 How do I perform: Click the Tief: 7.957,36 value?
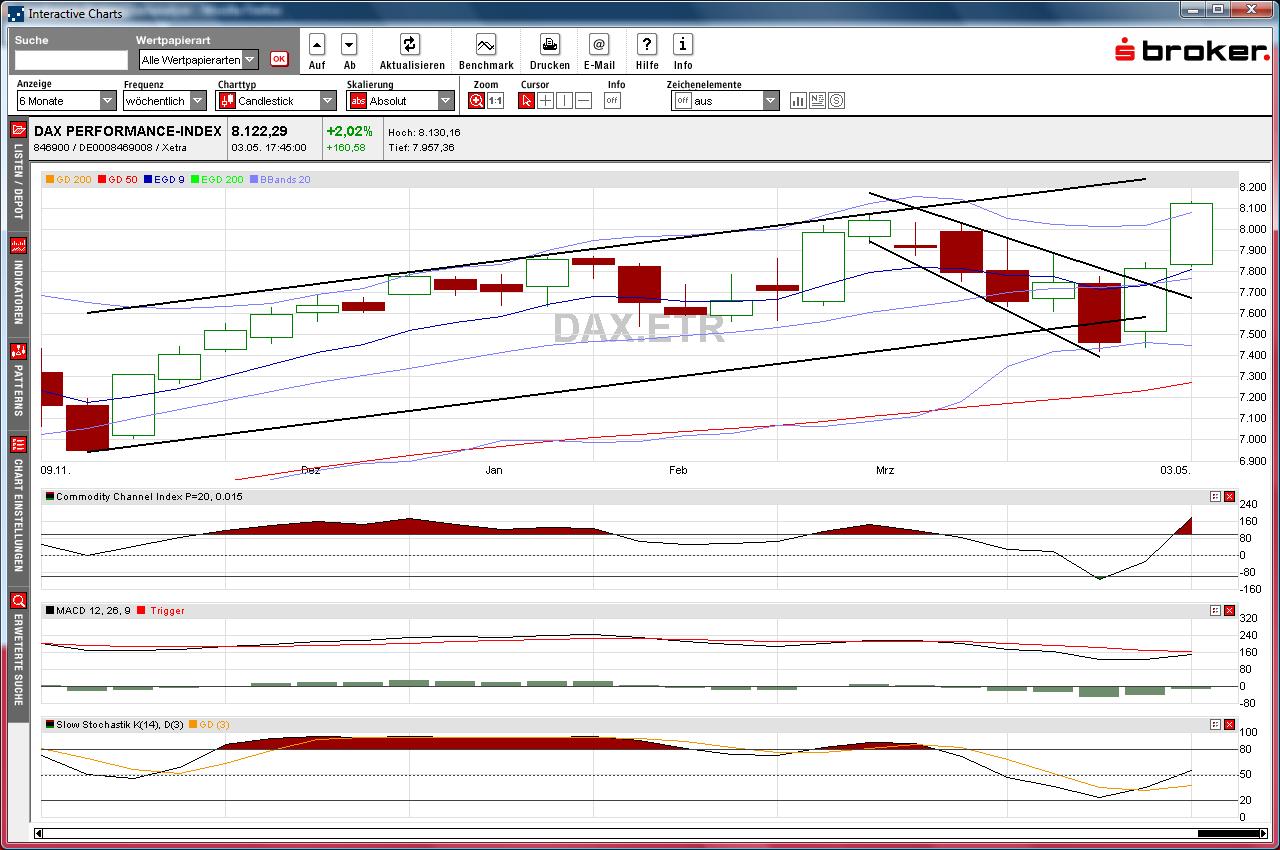(x=422, y=147)
